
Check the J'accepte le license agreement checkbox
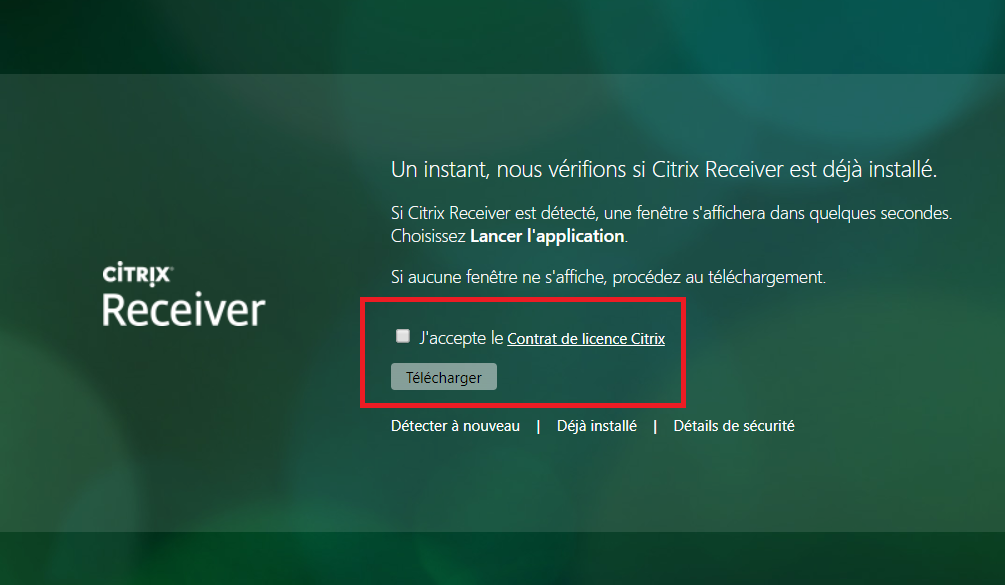[x=403, y=336]
